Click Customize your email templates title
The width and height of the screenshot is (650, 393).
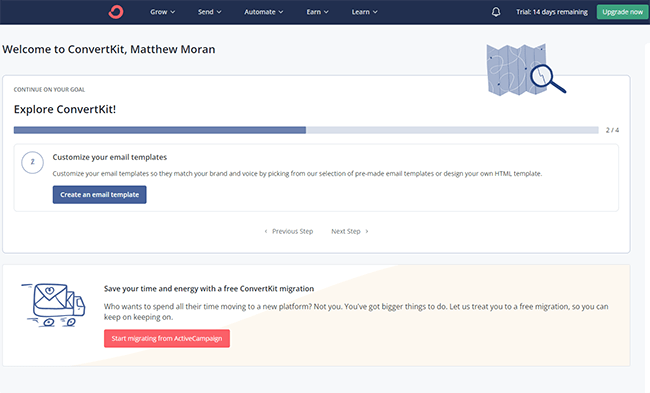tap(110, 157)
